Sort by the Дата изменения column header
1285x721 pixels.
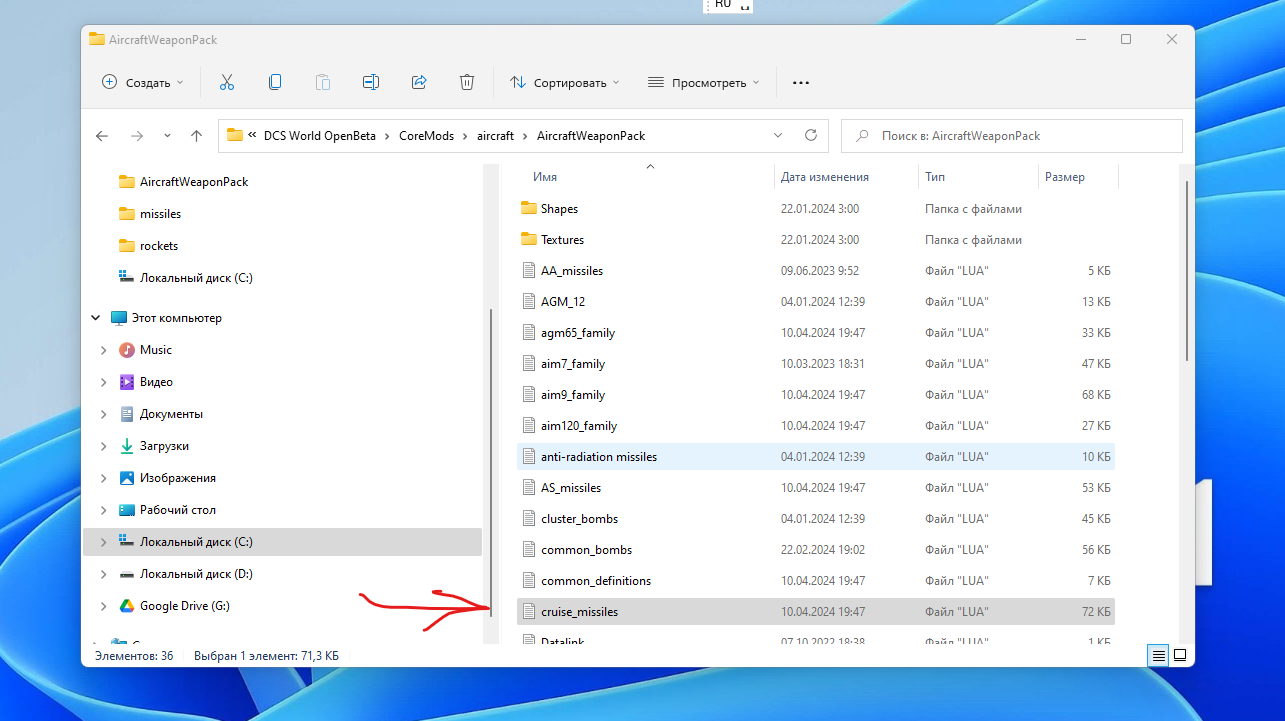825,177
